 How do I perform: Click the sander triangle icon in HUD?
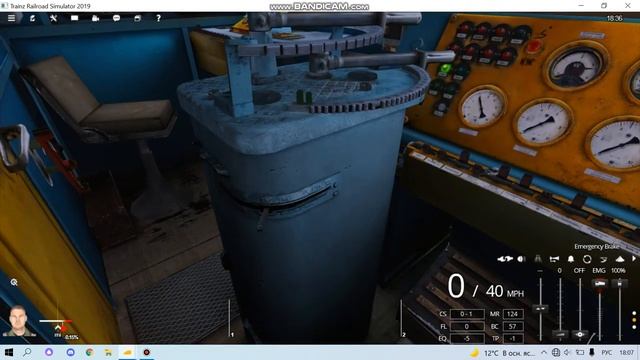coord(620,259)
